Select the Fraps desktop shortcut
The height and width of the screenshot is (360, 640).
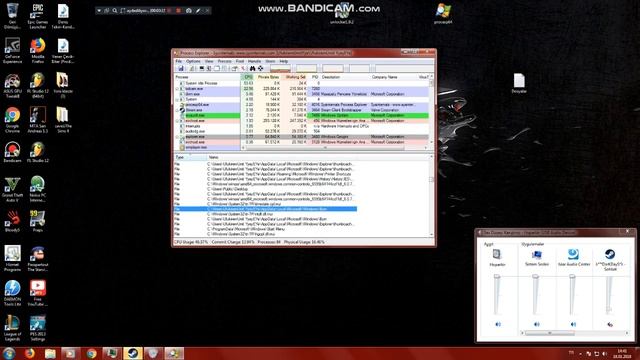[x=38, y=221]
